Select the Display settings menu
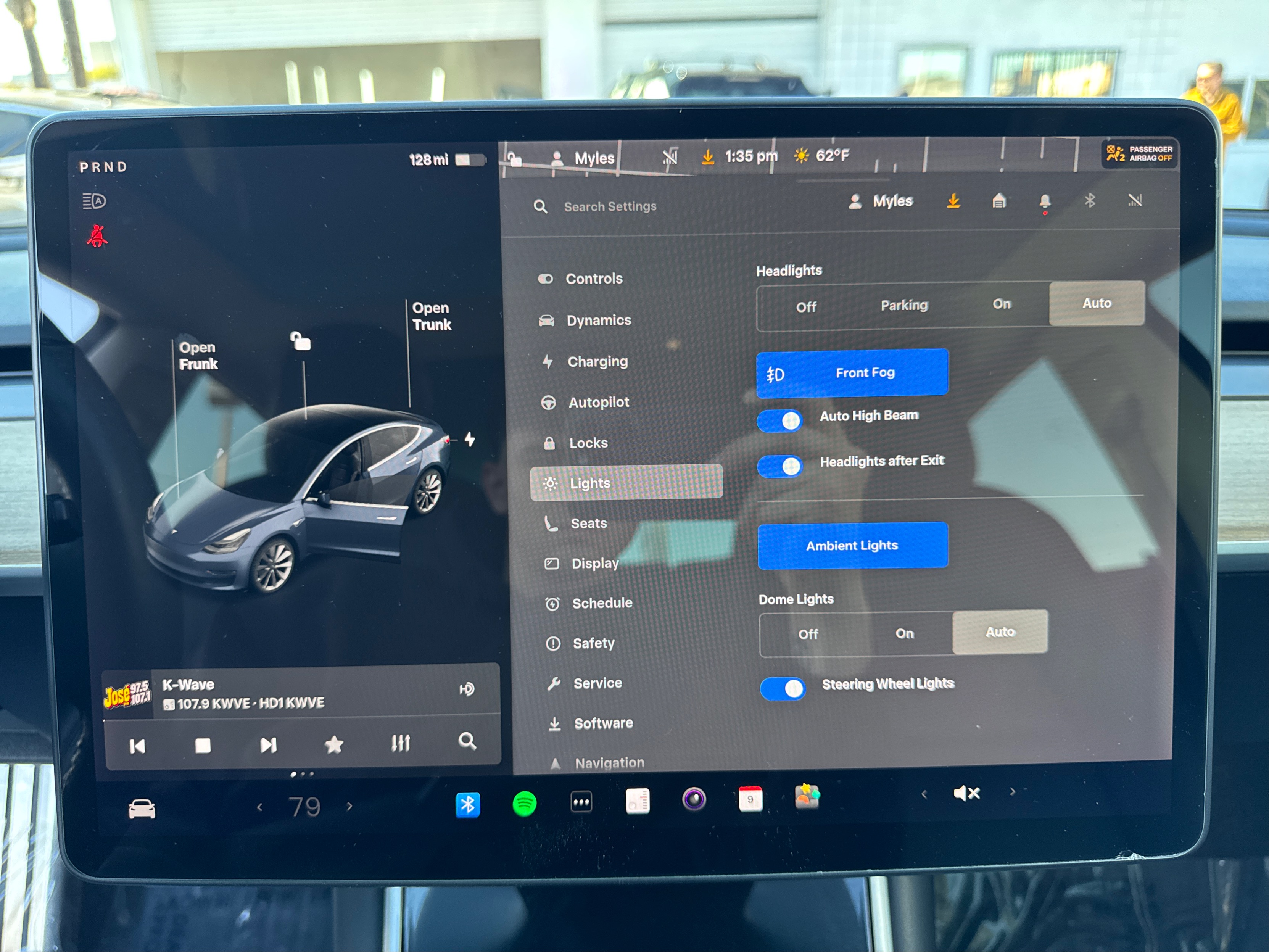1269x952 pixels. (595, 564)
